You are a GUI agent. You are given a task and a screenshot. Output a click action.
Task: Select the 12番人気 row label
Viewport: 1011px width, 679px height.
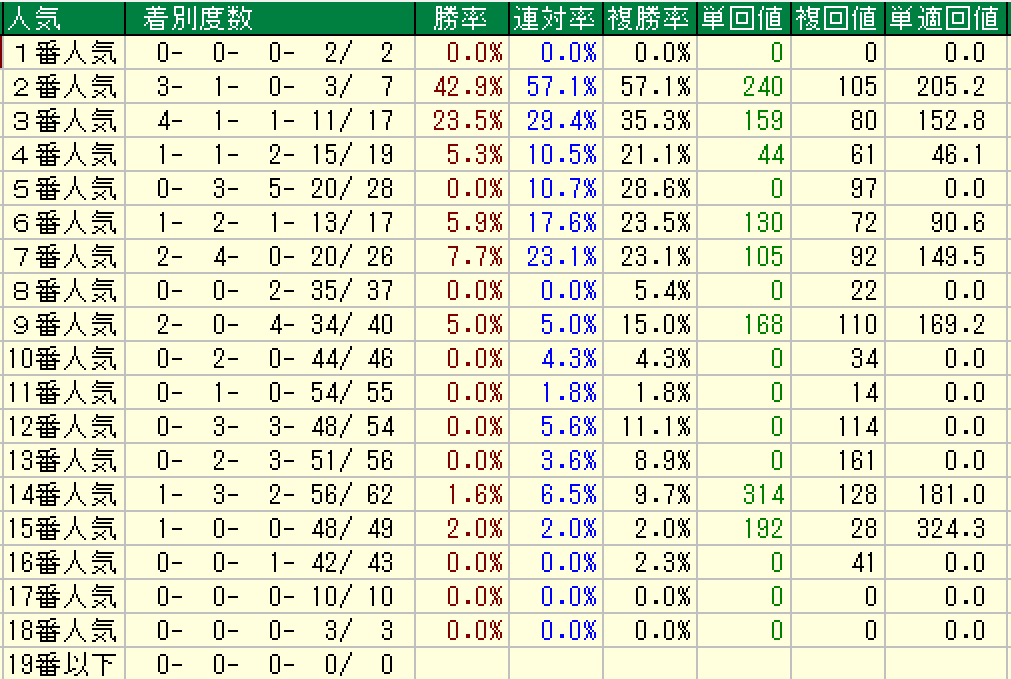[x=63, y=427]
